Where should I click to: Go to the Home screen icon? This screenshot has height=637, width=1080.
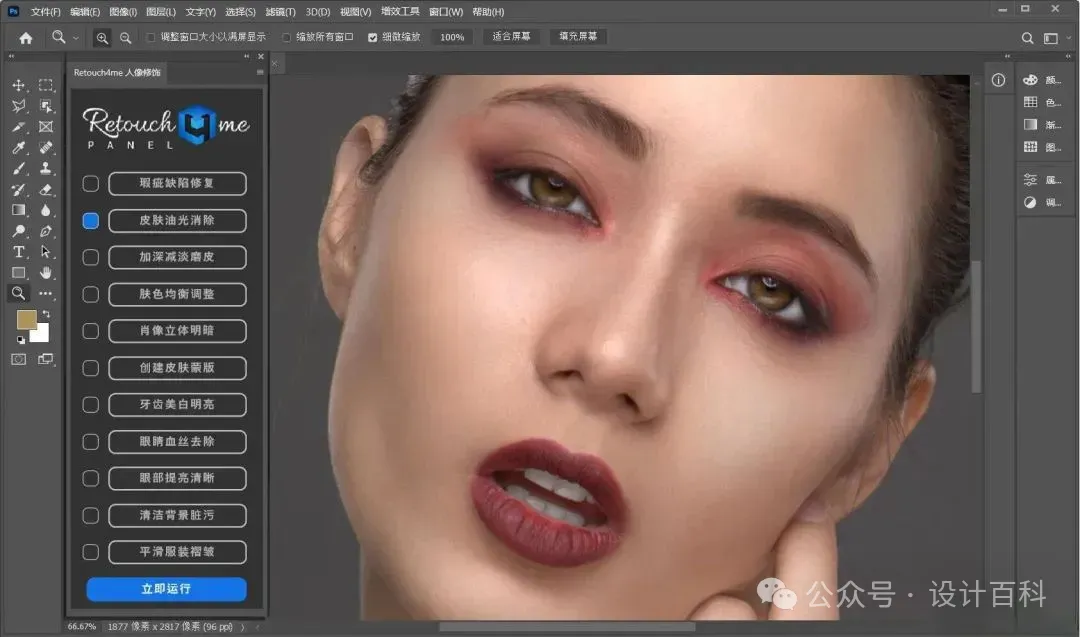(25, 38)
